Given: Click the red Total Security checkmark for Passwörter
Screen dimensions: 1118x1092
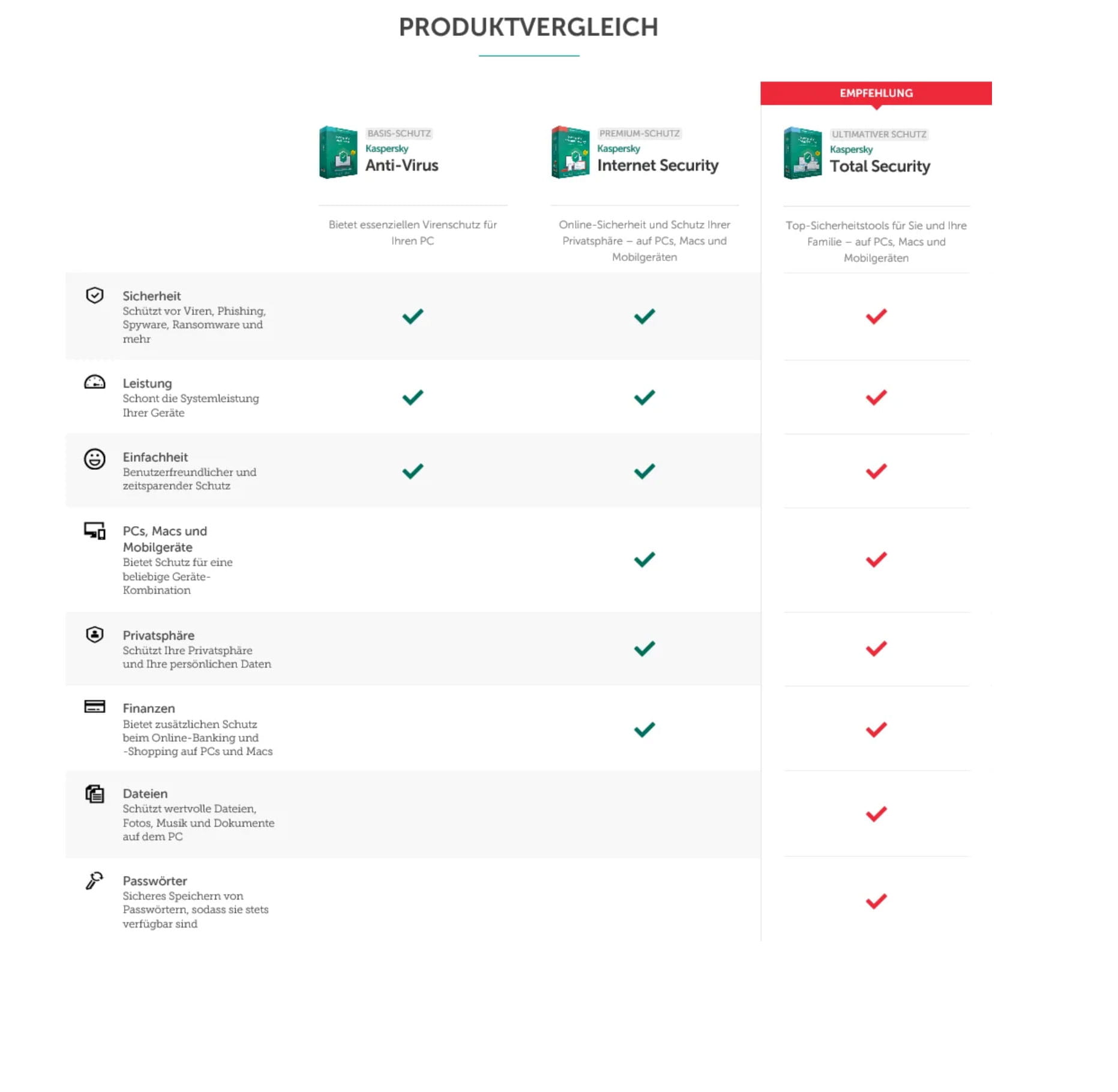Looking at the screenshot, I should pos(876,901).
